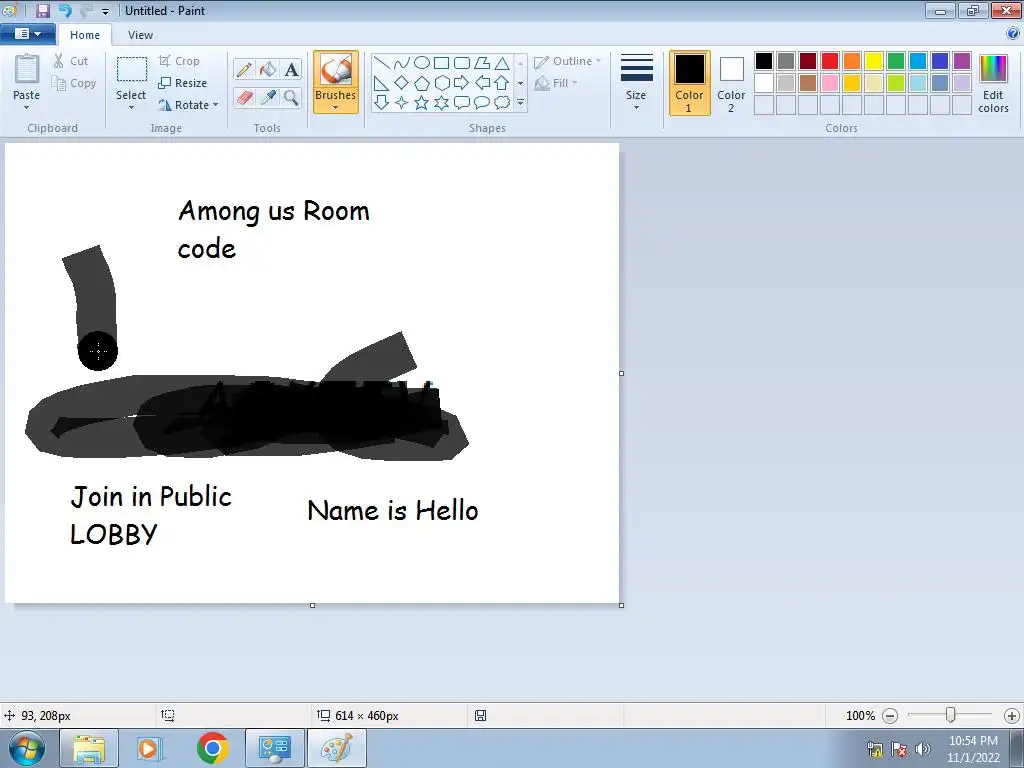Choose the Curve shape
Screen dimensions: 1024x768
(x=402, y=63)
